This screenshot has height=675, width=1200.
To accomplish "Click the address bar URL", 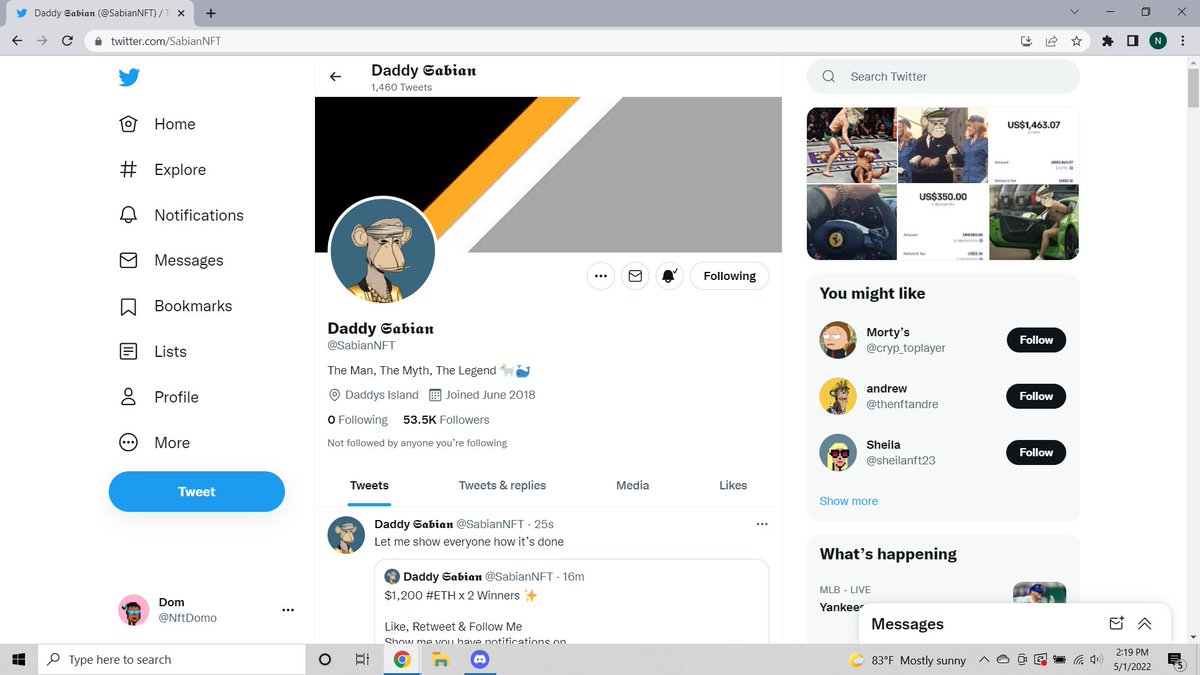I will (166, 41).
